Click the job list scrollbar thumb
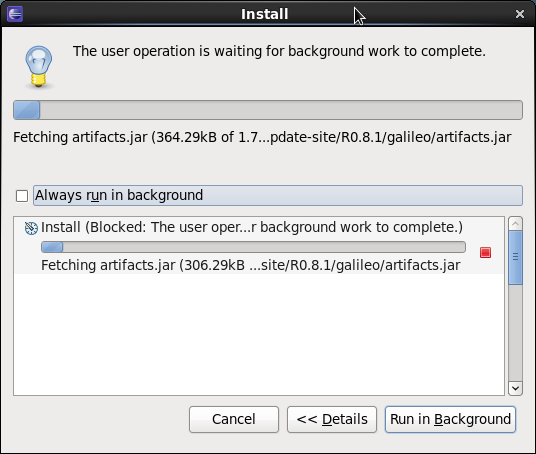 point(515,257)
